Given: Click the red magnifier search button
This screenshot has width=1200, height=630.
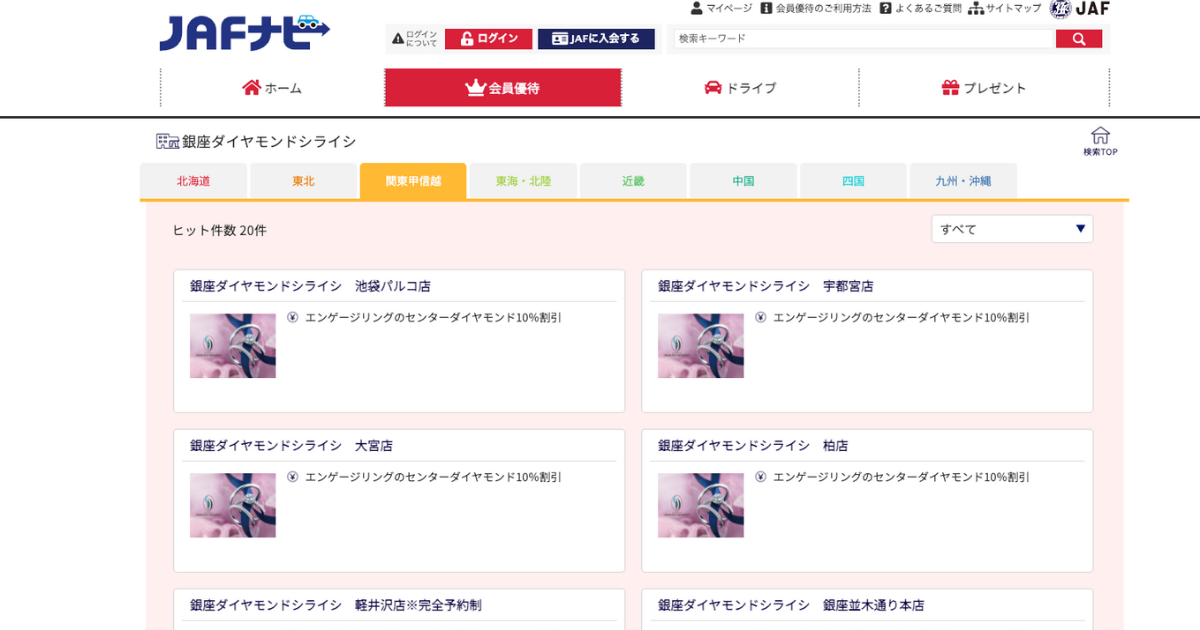Looking at the screenshot, I should point(1079,39).
